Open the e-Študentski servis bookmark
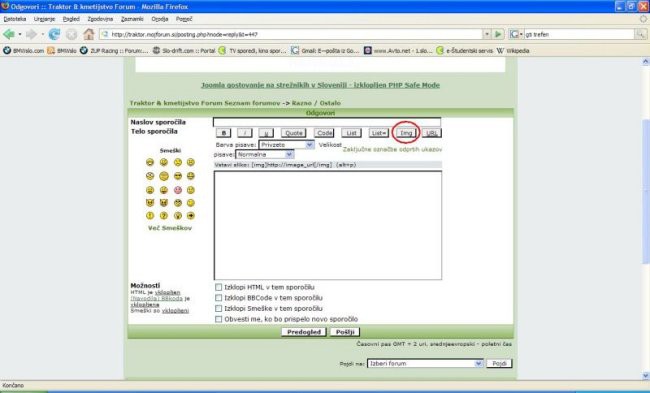Viewport: 650px width, 393px height. (464, 51)
